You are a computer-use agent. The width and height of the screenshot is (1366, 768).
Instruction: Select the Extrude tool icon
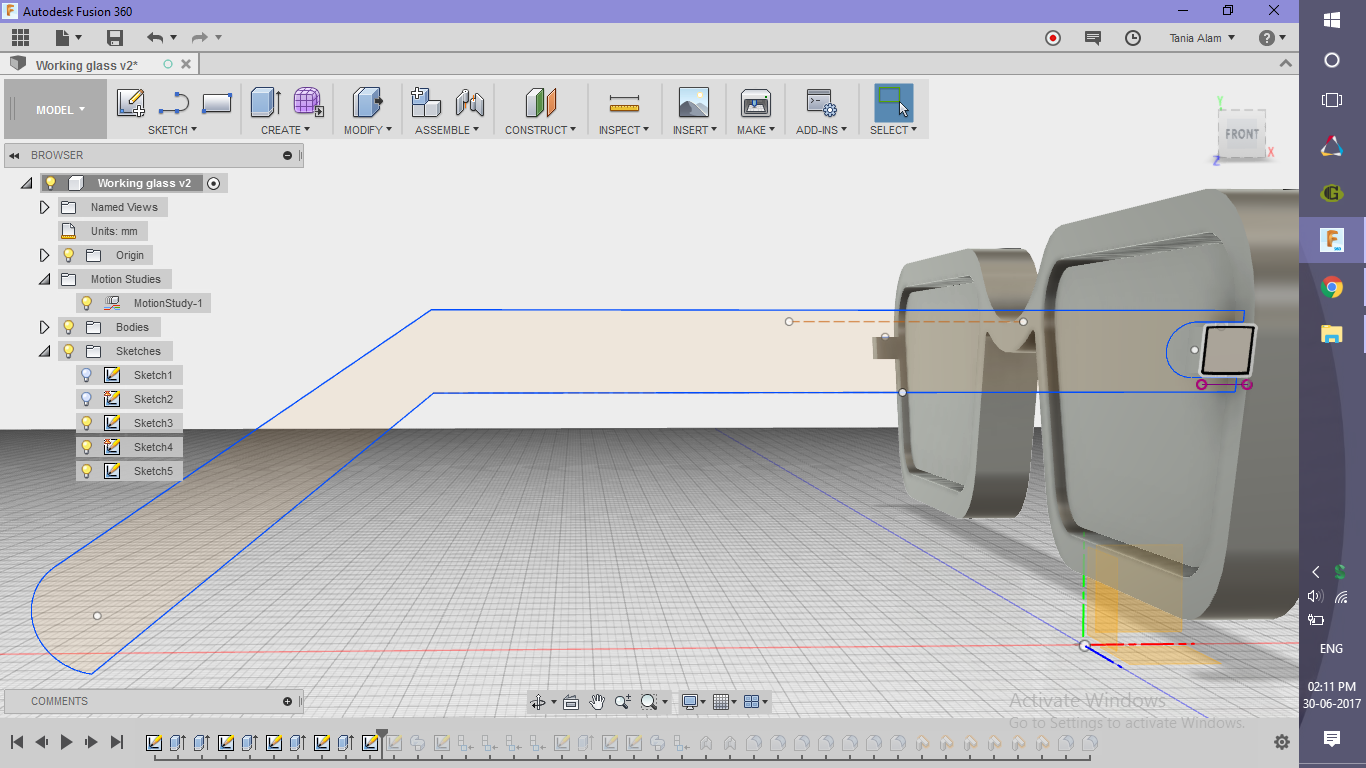click(x=265, y=102)
